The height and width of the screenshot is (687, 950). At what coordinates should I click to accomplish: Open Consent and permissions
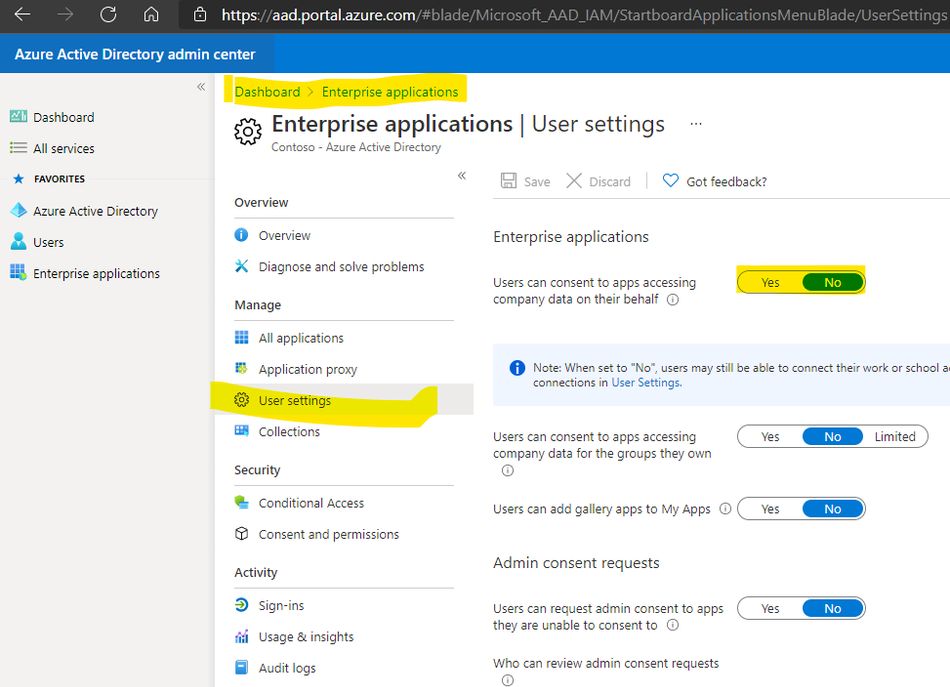pyautogui.click(x=328, y=534)
